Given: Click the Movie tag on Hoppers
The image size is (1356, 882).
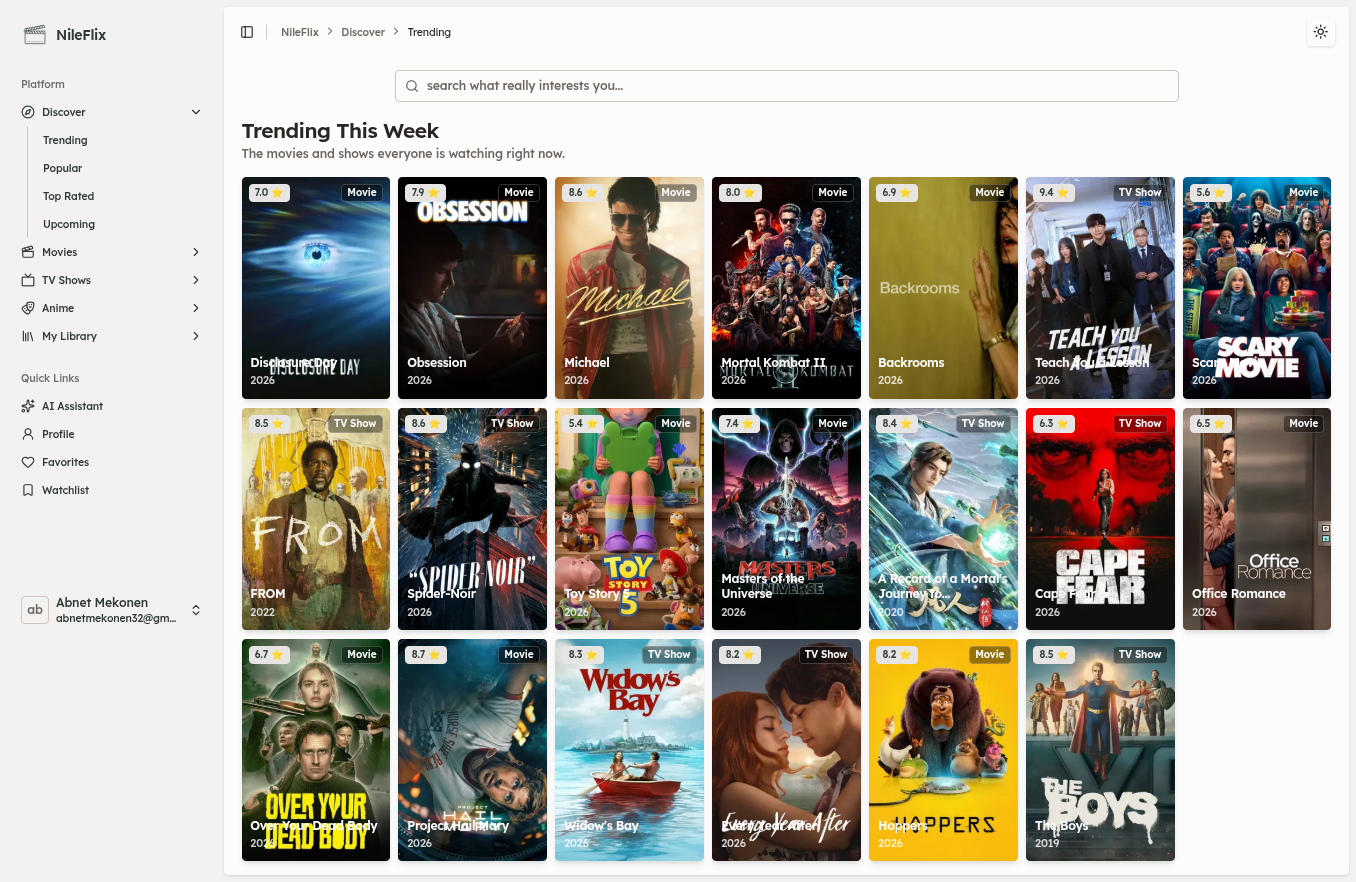Looking at the screenshot, I should coord(990,654).
